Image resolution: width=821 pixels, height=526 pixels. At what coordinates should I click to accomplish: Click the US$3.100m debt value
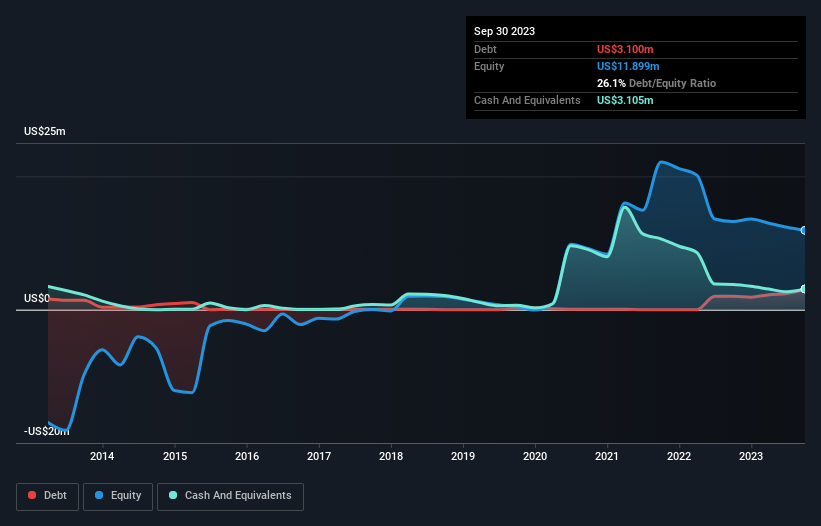[x=625, y=49]
